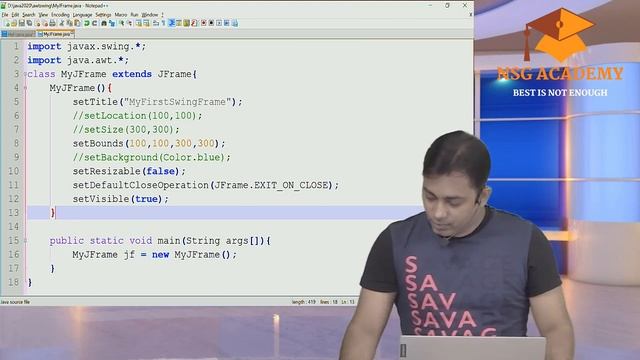The image size is (640, 360).
Task: Click 'MyJFrame jf = new MyJFrame();' on line 16
Action: [x=154, y=255]
